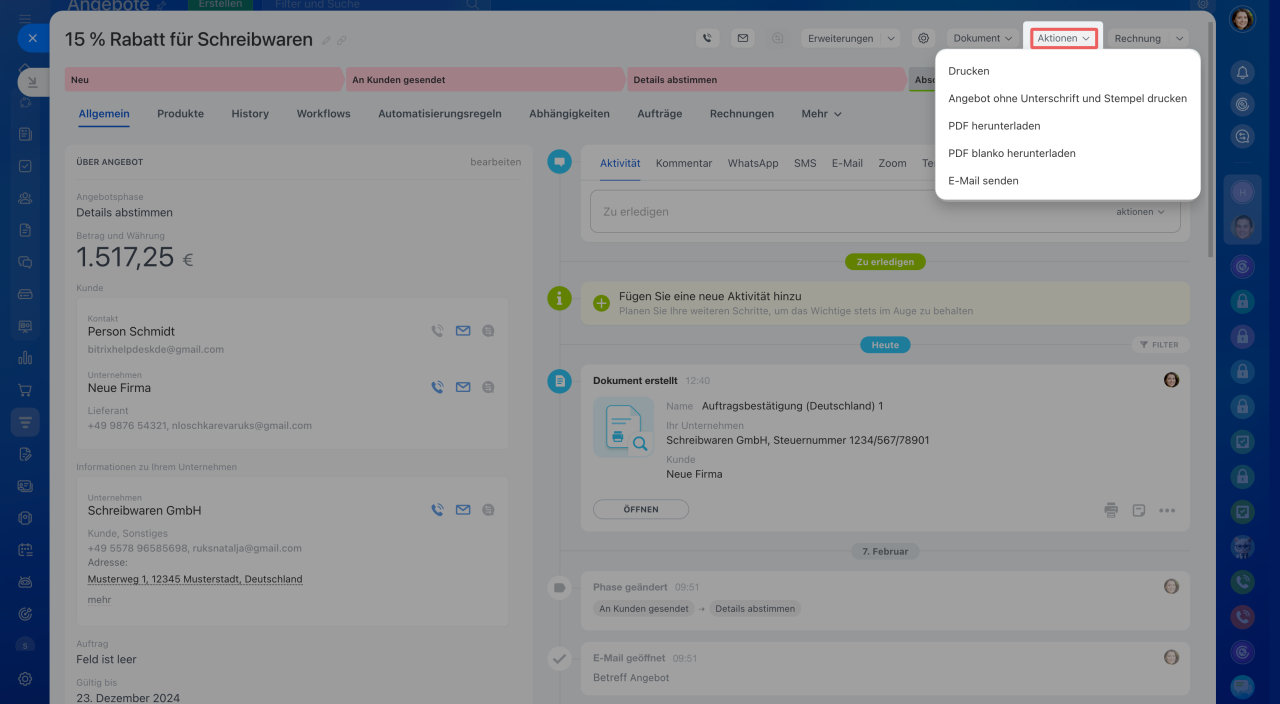Image resolution: width=1280 pixels, height=704 pixels.
Task: Select the Neu stage in pipeline
Action: 203,80
